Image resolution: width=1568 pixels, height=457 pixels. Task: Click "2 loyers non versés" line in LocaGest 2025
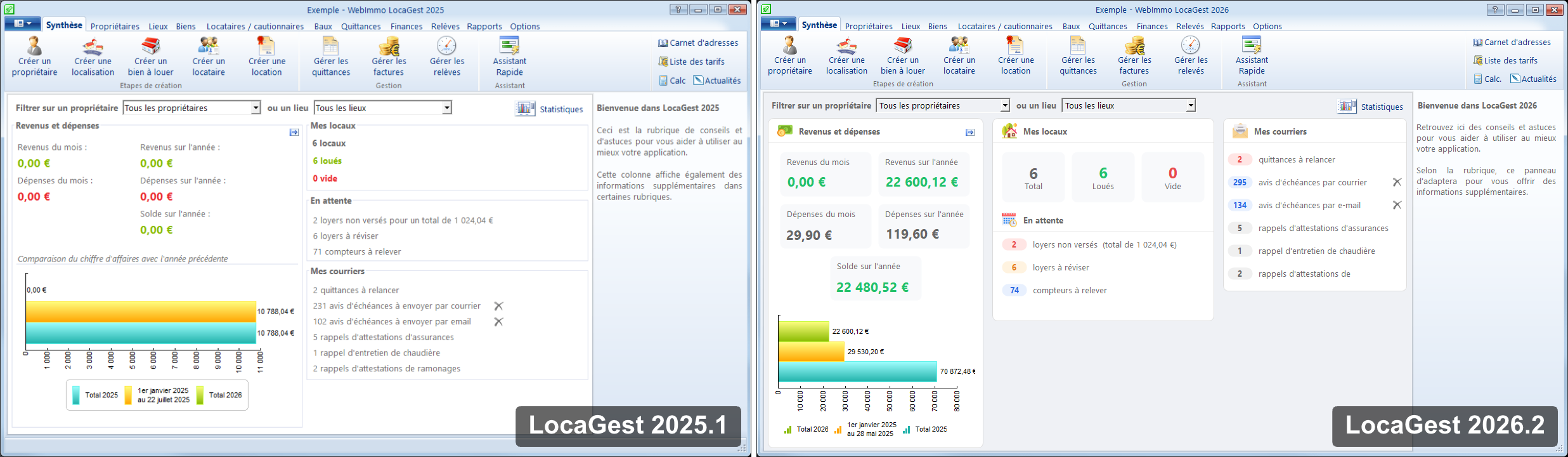tap(403, 220)
